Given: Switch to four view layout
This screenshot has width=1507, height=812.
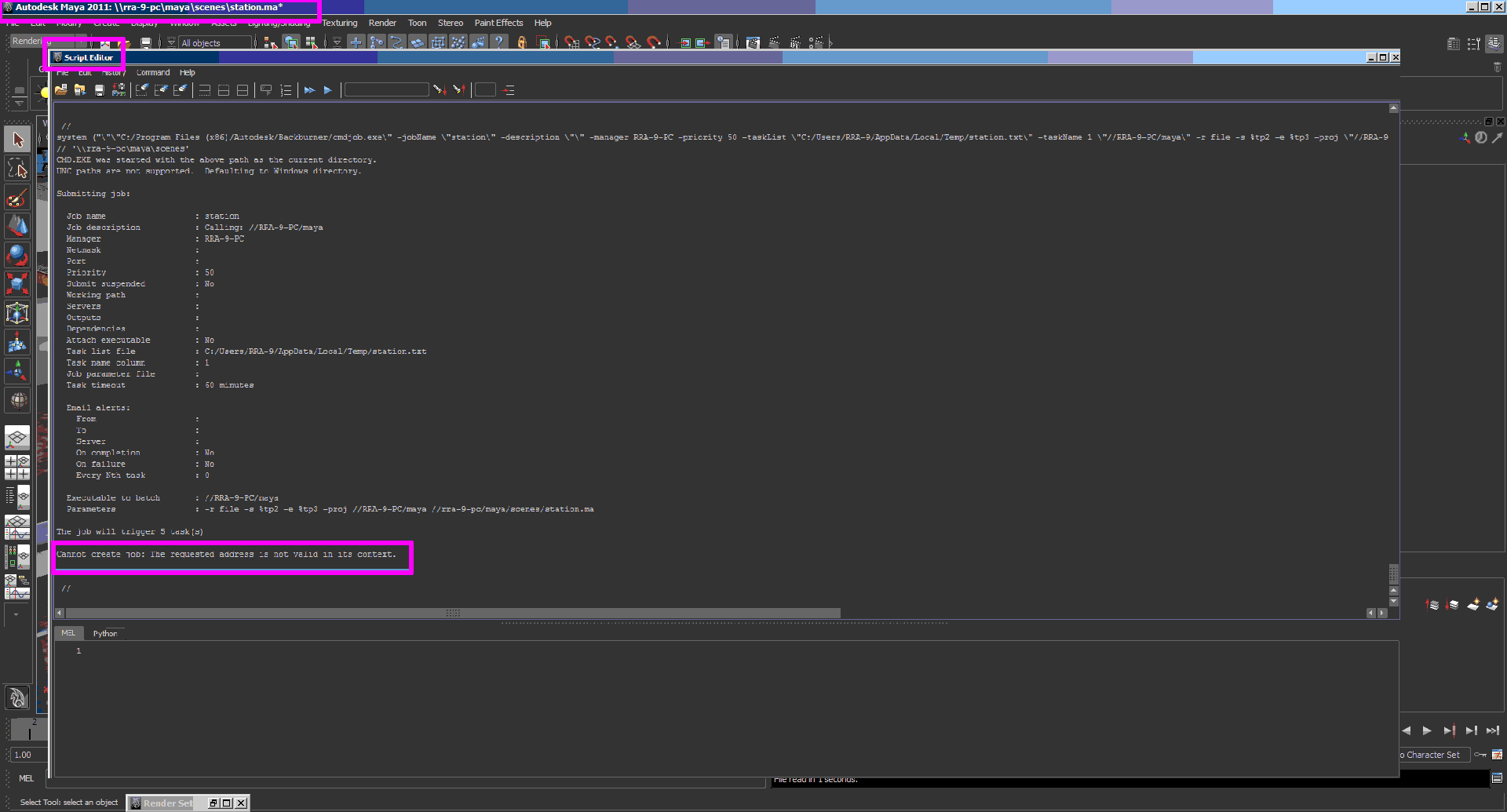Looking at the screenshot, I should [x=17, y=467].
